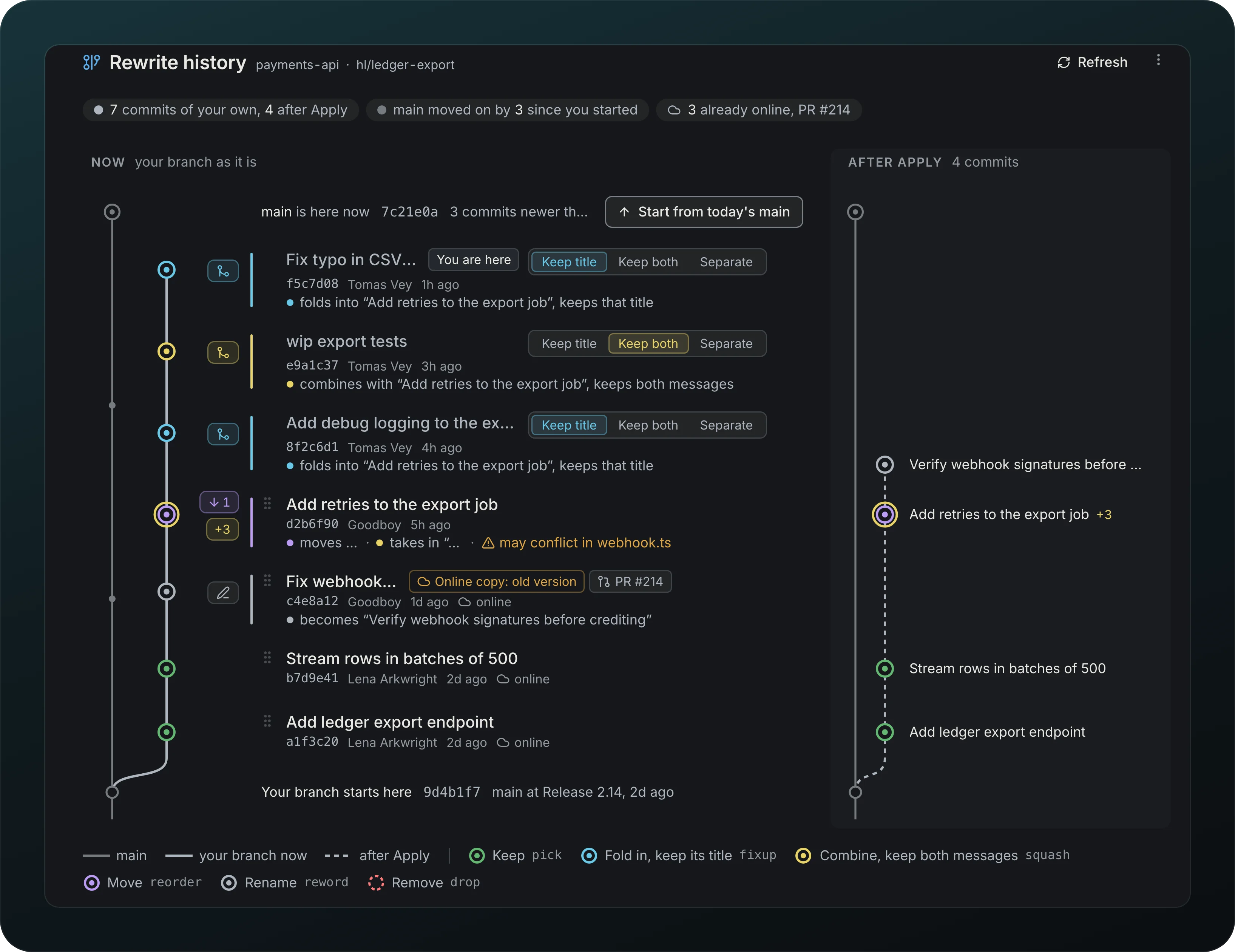Select Keep both for Fix typo in CSV

coord(648,262)
